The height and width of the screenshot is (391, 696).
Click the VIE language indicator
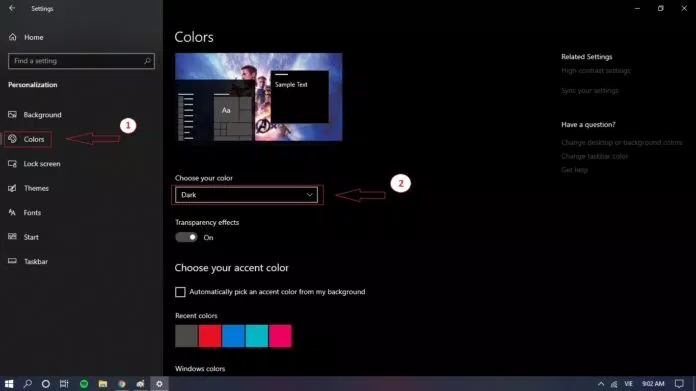(x=629, y=383)
